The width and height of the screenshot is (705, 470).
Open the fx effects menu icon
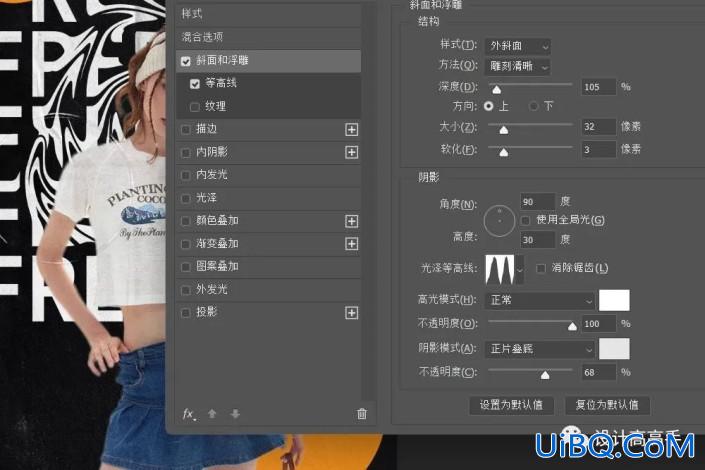pyautogui.click(x=189, y=414)
